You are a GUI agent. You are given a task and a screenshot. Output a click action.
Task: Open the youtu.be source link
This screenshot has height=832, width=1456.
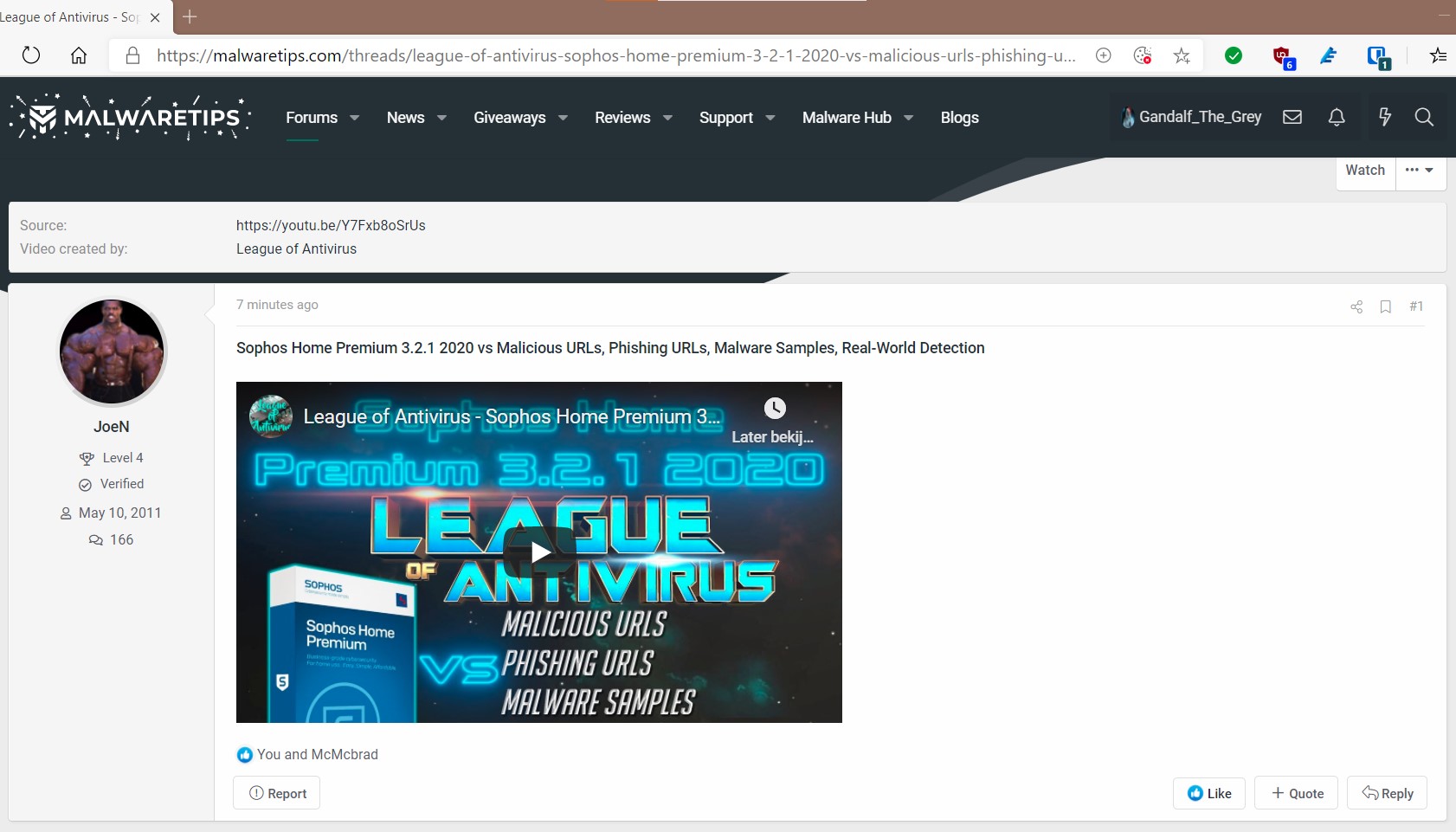331,225
